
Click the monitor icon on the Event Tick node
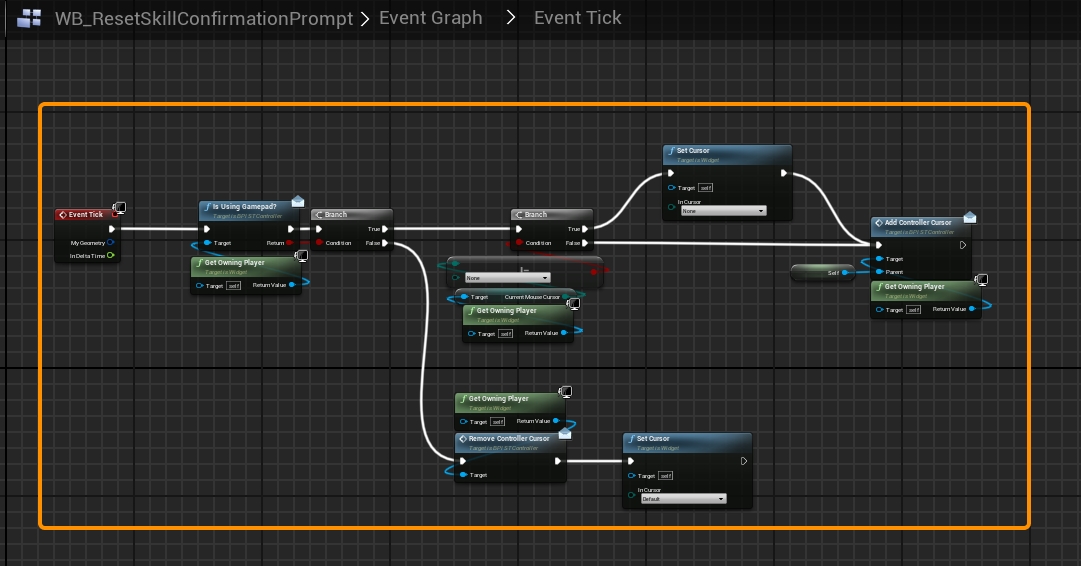tap(119, 208)
